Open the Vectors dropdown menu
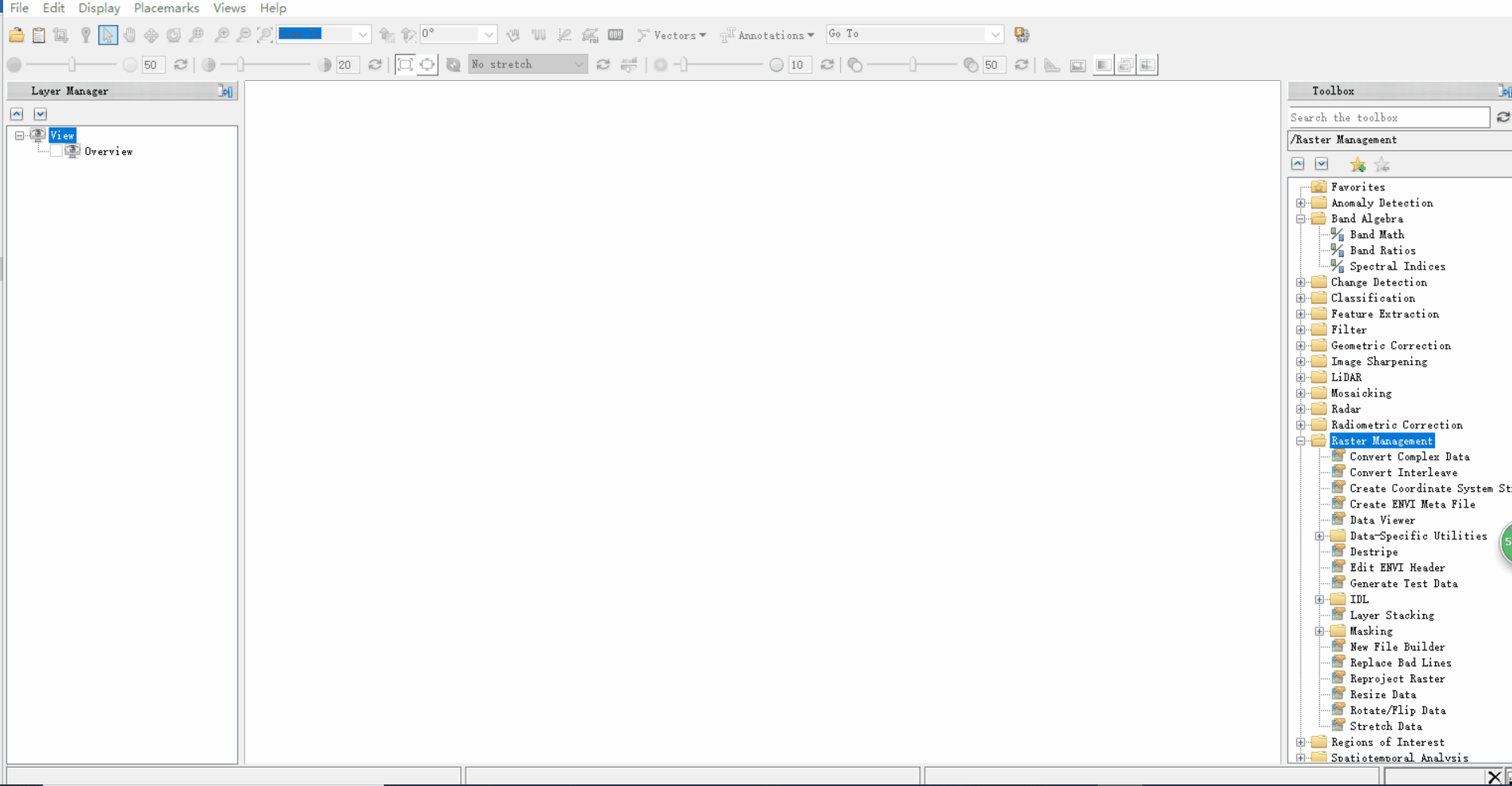This screenshot has height=786, width=1512. pyautogui.click(x=672, y=35)
